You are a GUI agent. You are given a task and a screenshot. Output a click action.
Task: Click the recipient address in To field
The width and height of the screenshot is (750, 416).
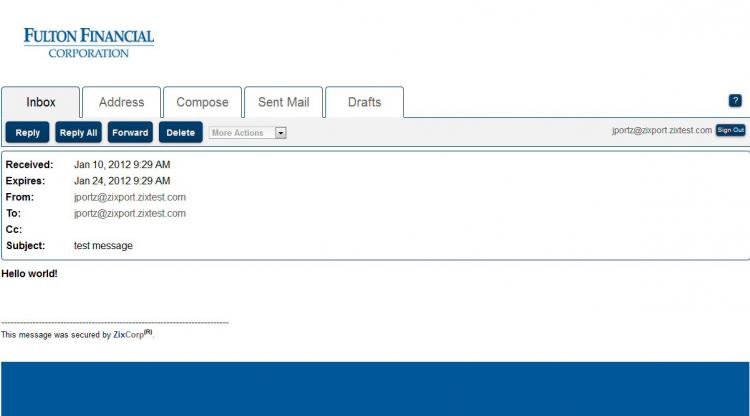(130, 213)
